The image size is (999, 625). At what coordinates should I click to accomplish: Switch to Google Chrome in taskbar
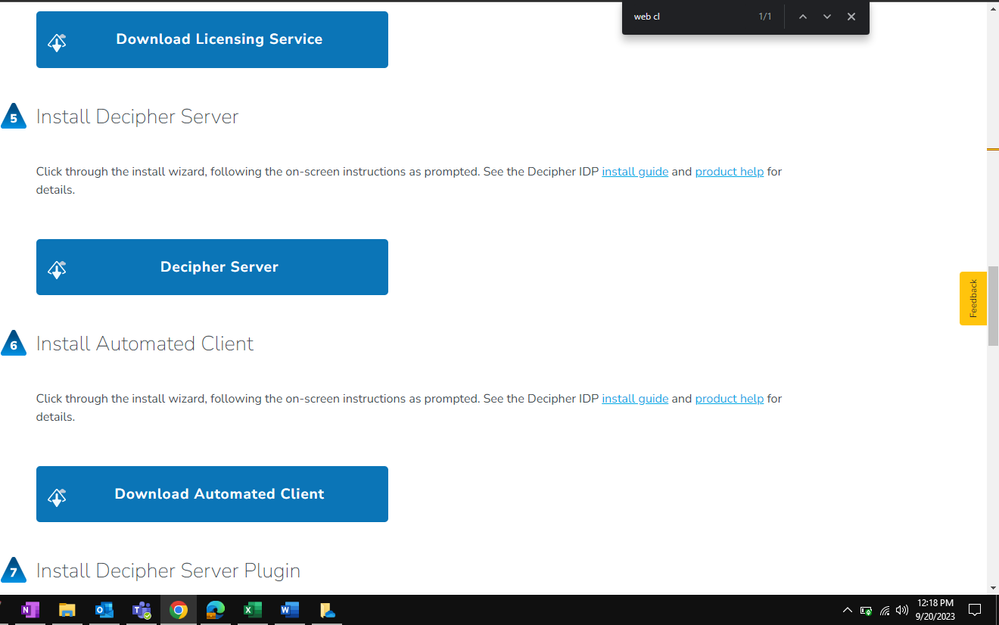coord(178,610)
